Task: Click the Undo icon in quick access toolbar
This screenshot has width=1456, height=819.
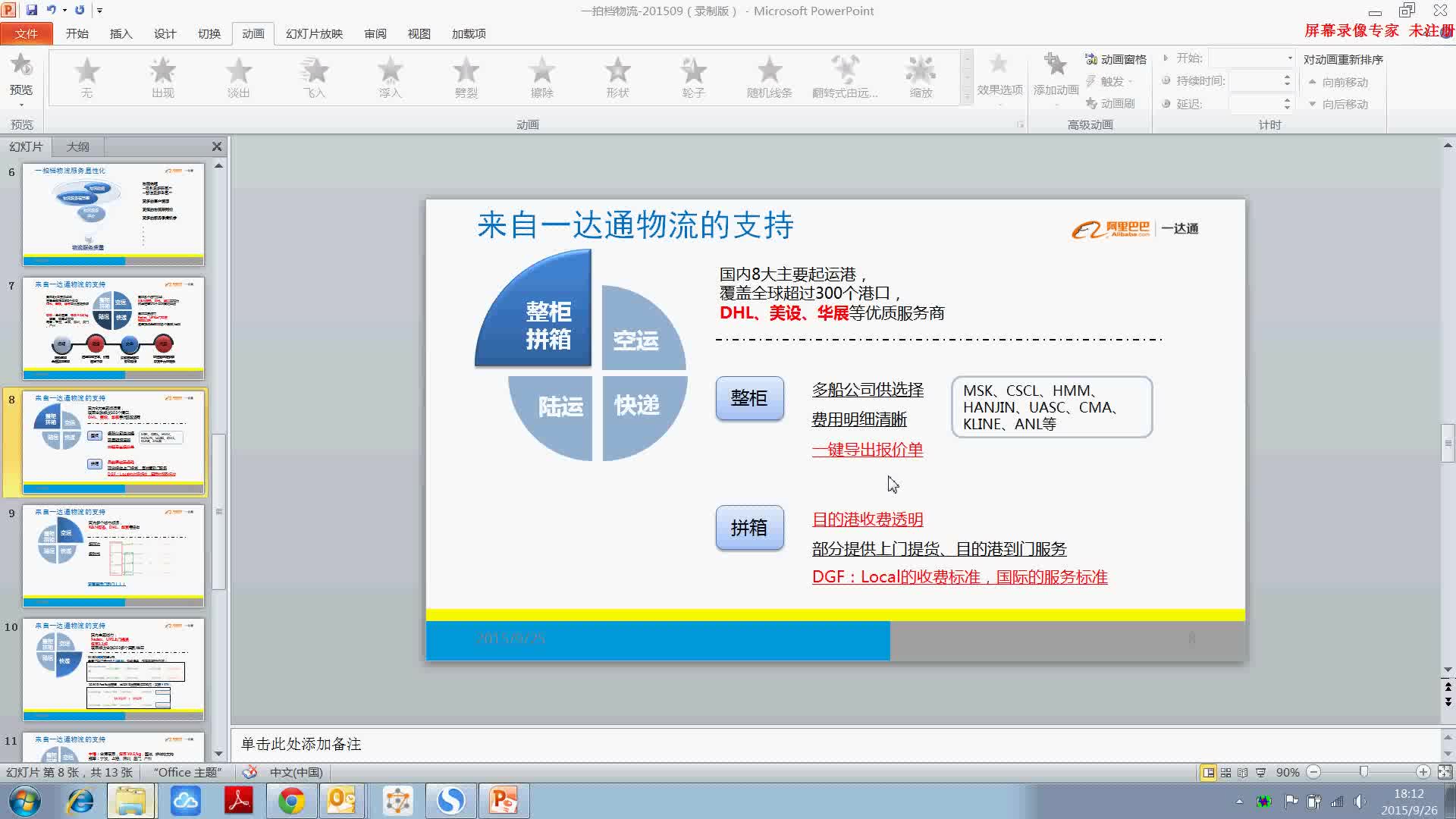Action: 52,11
